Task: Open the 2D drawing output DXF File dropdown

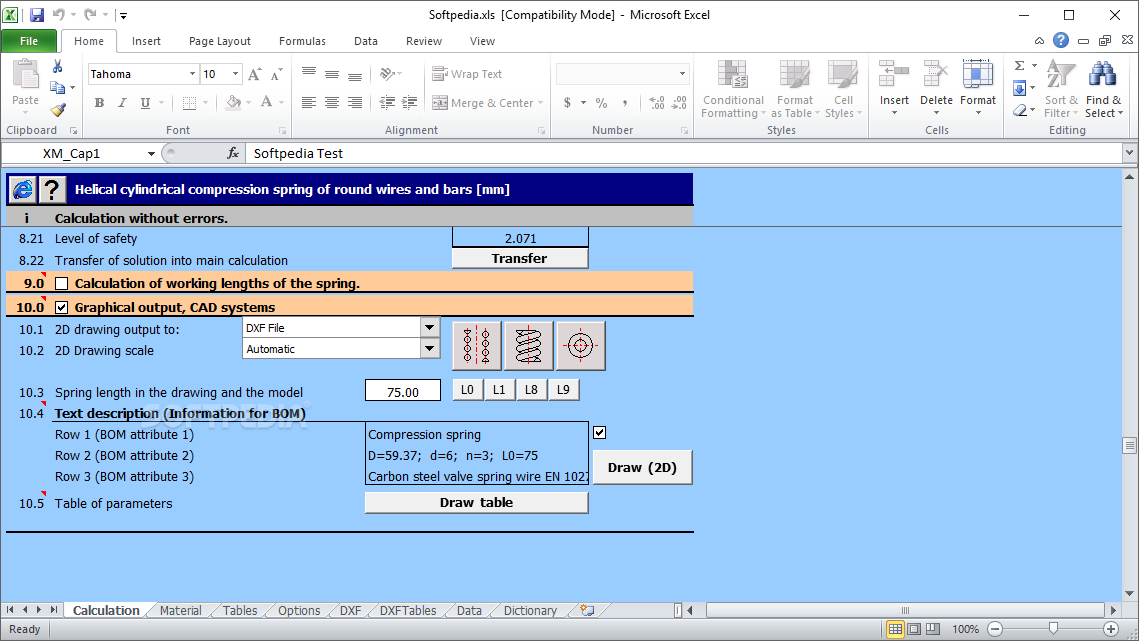Action: tap(429, 328)
